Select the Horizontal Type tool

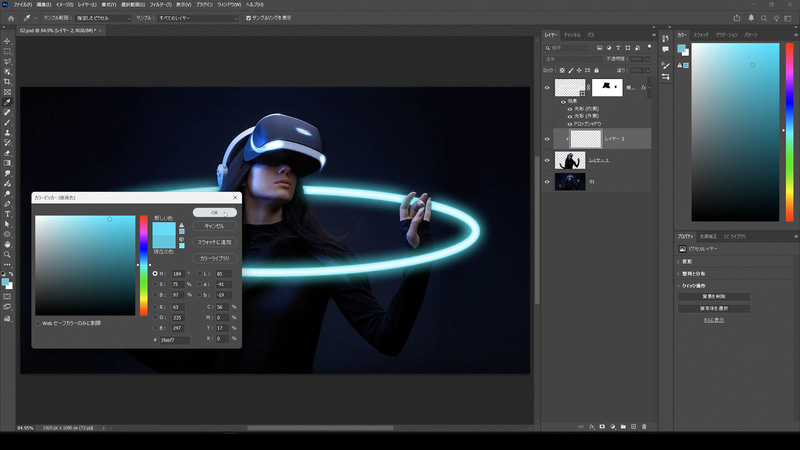7,213
